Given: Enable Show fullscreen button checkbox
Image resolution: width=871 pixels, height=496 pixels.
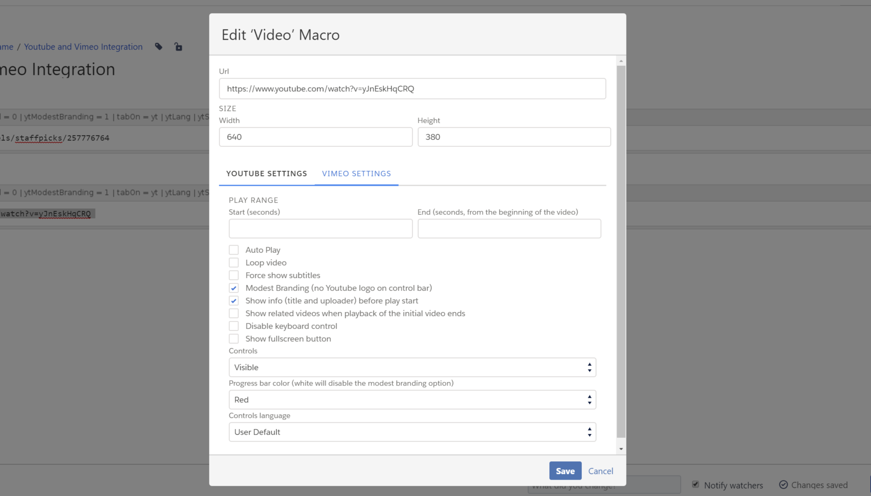Looking at the screenshot, I should (234, 339).
